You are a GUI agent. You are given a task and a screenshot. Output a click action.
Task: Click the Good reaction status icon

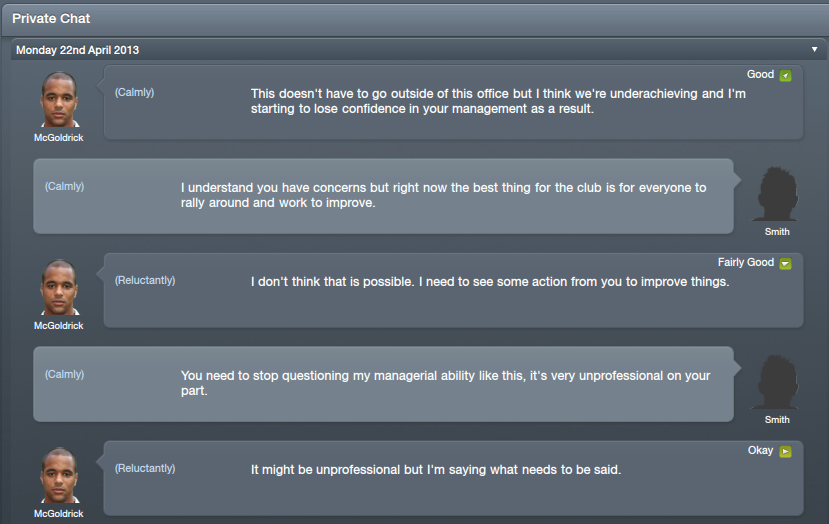pos(786,76)
